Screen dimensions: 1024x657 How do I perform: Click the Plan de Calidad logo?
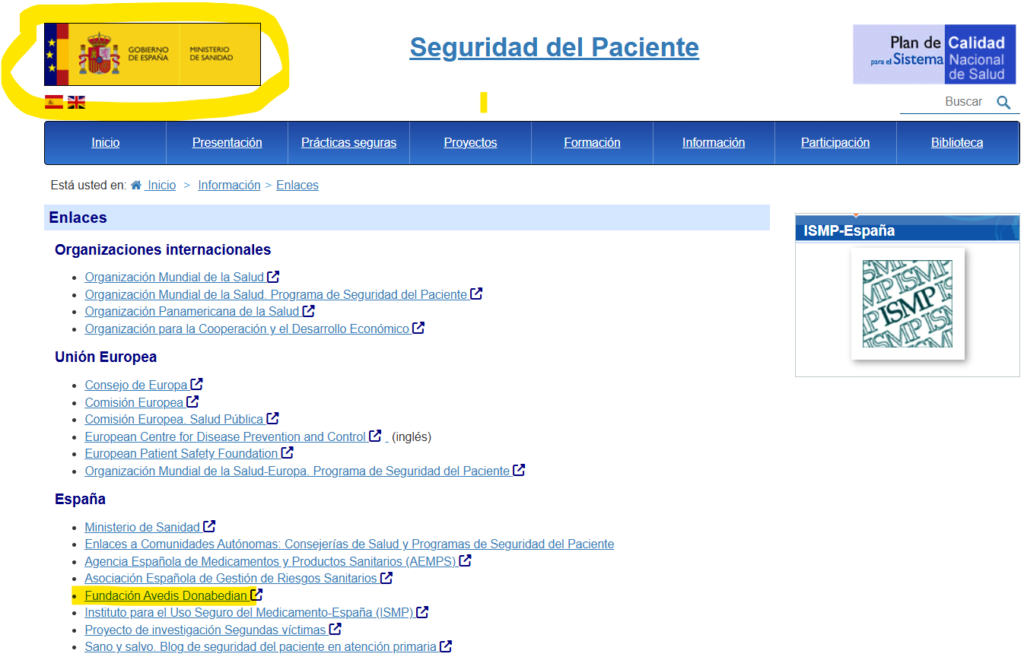[x=934, y=54]
